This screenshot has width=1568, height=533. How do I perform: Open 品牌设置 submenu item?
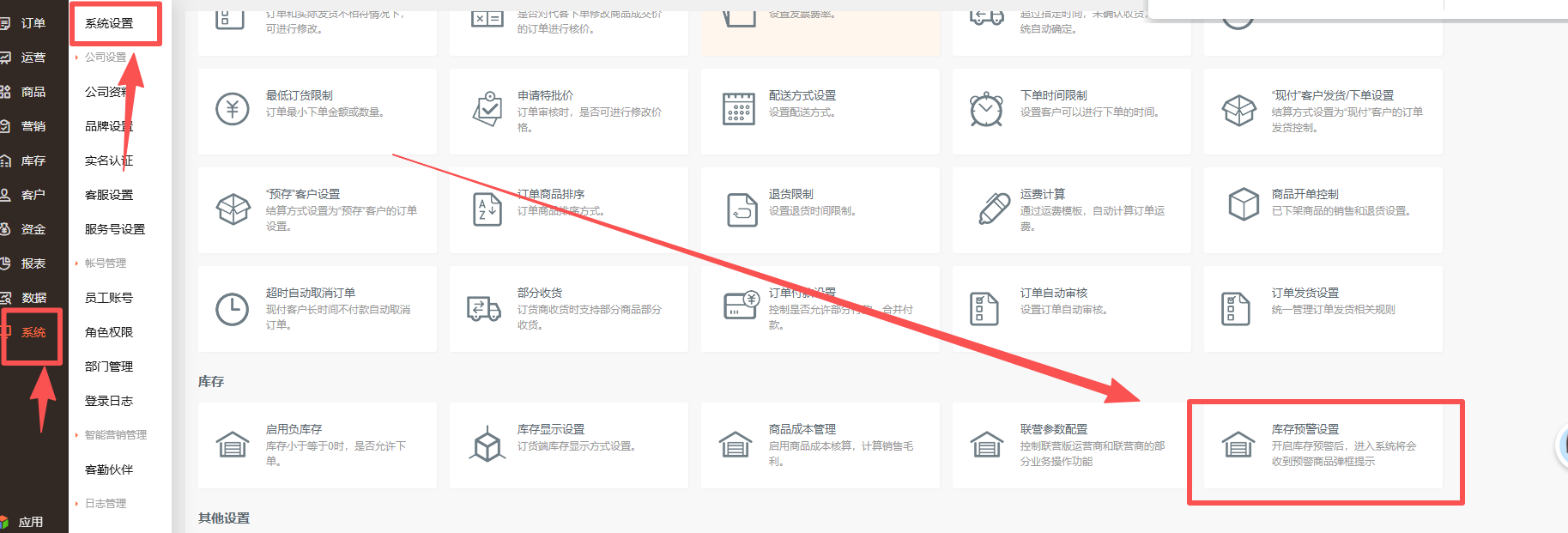point(109,126)
